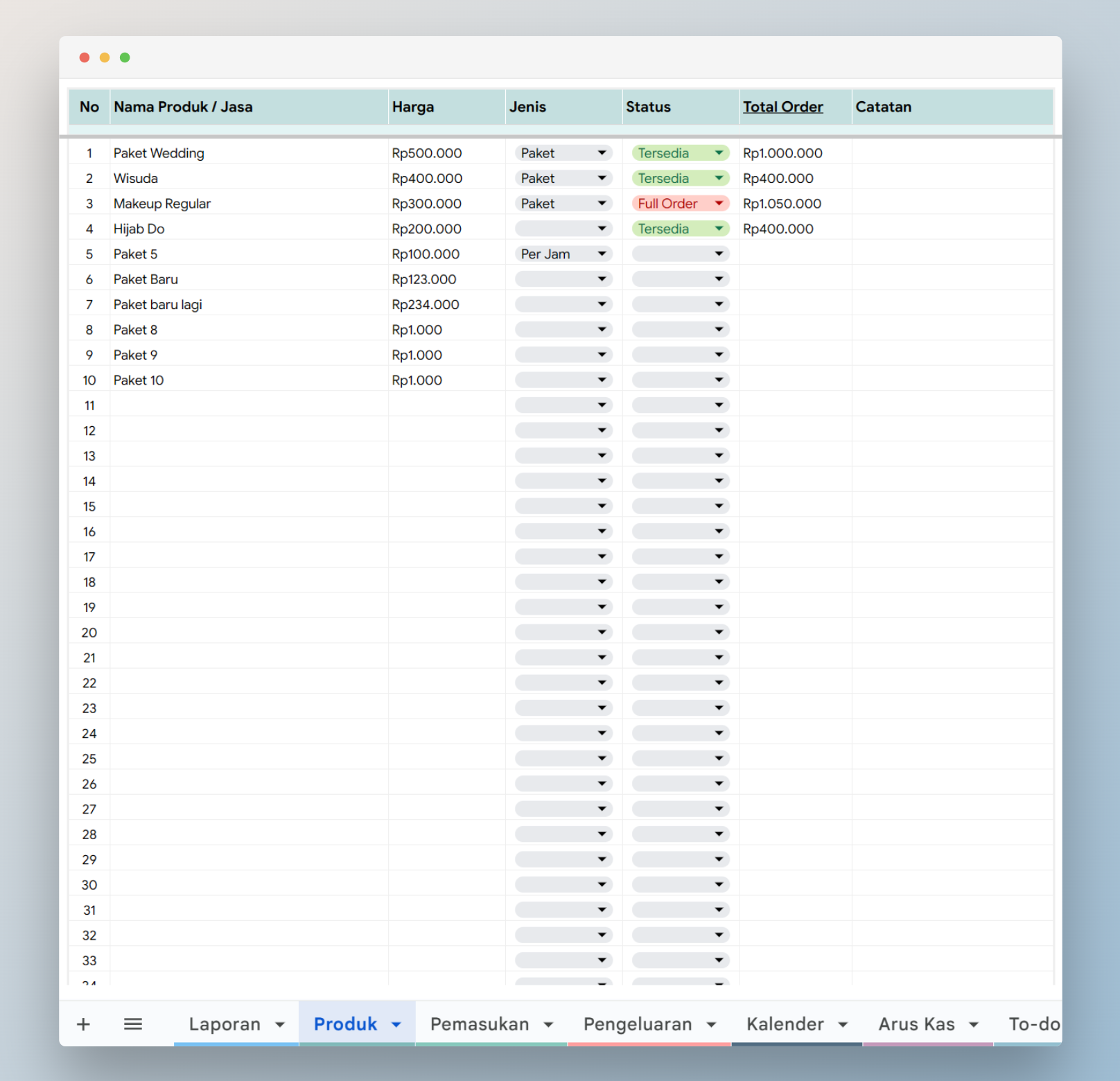1120x1081 pixels.
Task: Switch to the Arus Kas sheet tab
Action: (x=916, y=1024)
